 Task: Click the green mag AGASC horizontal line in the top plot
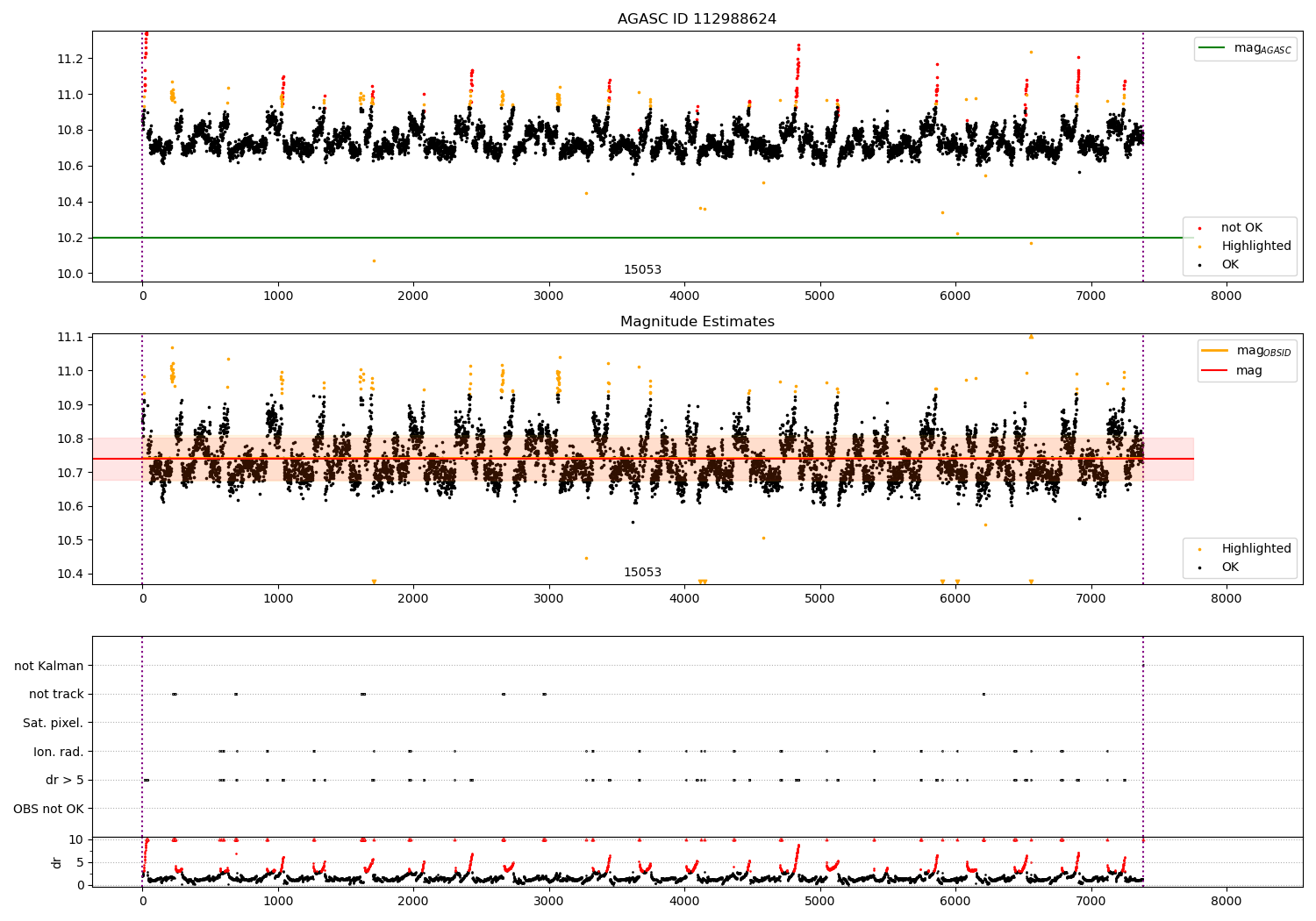642,238
